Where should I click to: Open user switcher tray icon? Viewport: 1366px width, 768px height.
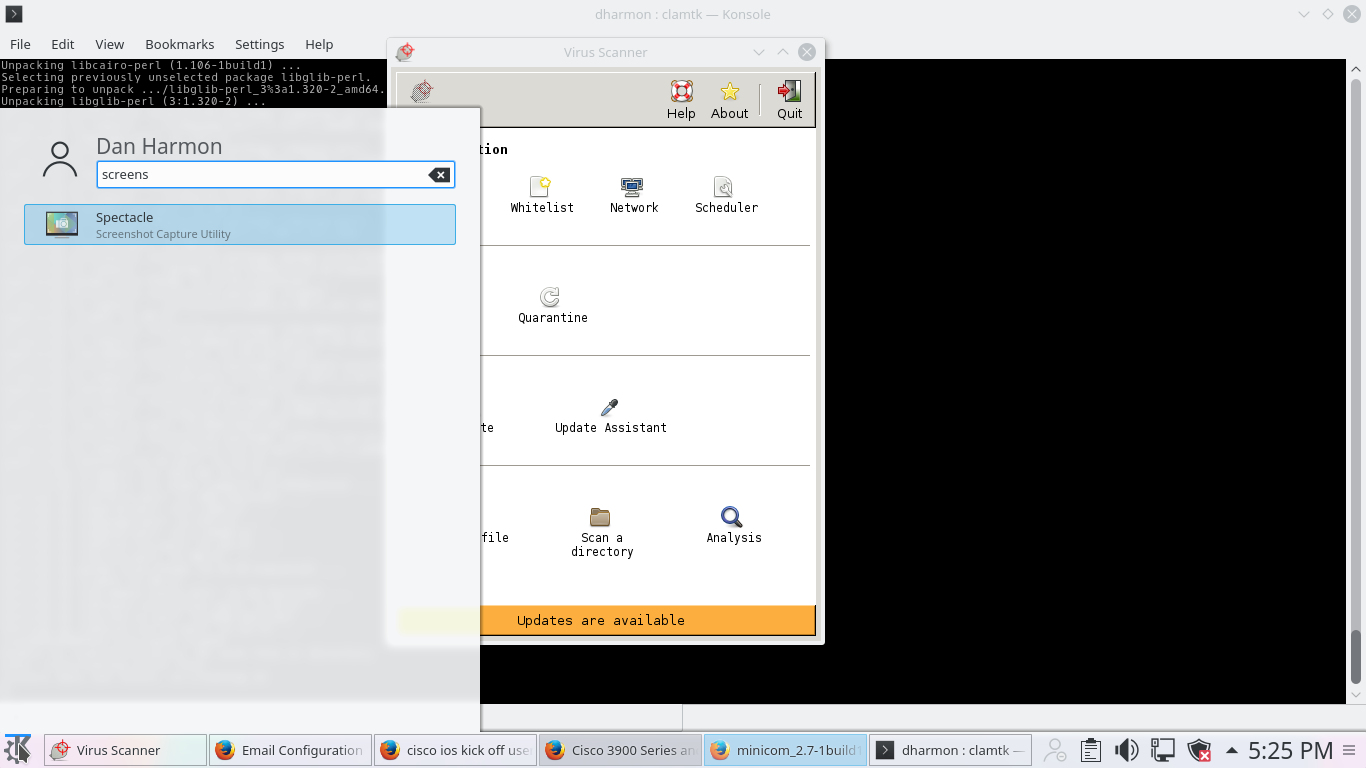[x=1055, y=750]
